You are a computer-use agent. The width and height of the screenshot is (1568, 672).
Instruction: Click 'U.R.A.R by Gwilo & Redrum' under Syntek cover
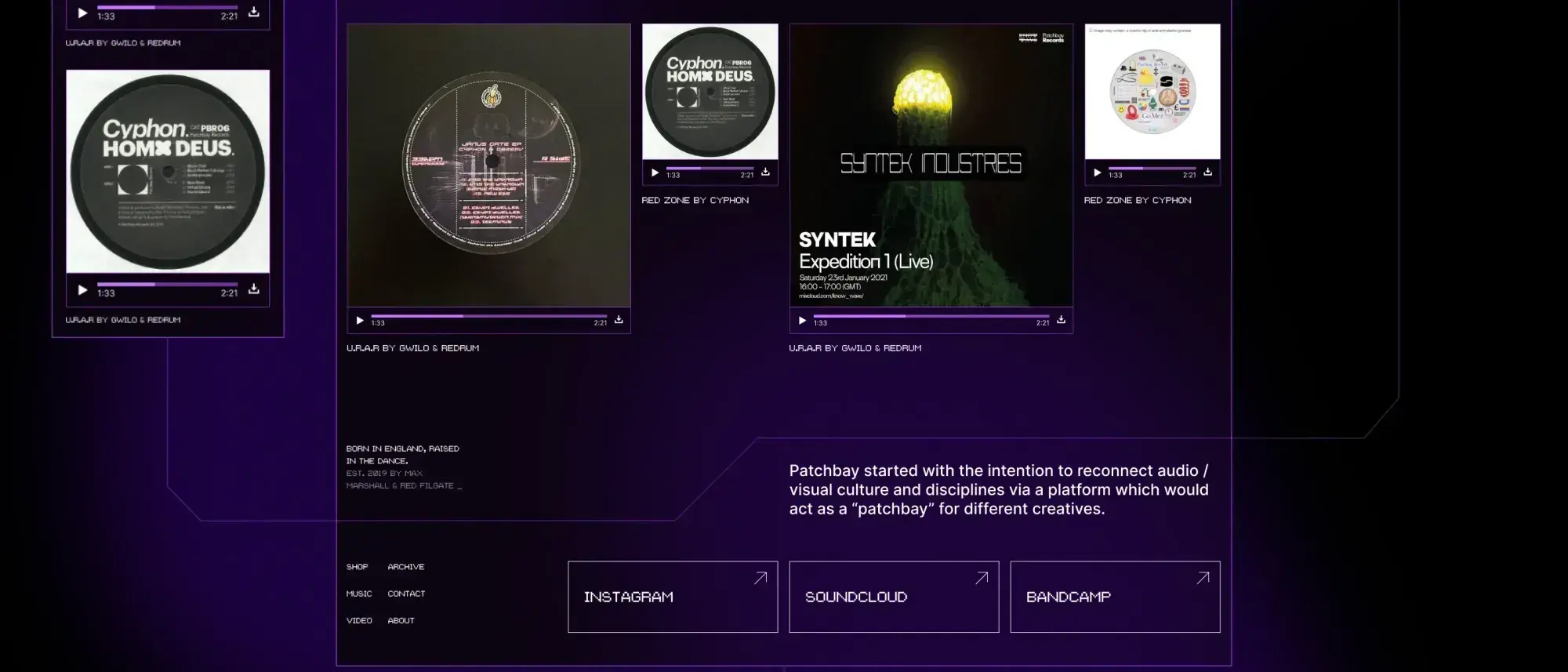[x=855, y=348]
